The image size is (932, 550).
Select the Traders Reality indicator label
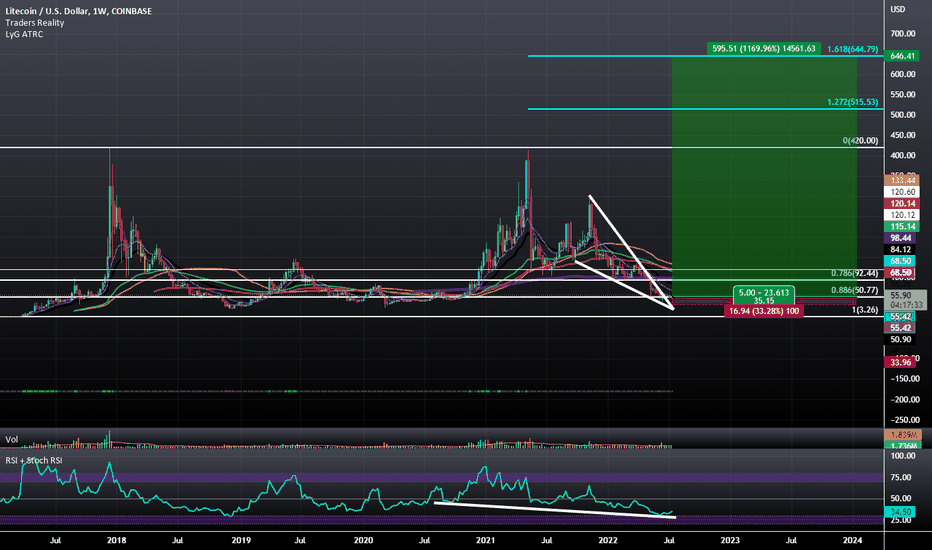click(x=34, y=23)
